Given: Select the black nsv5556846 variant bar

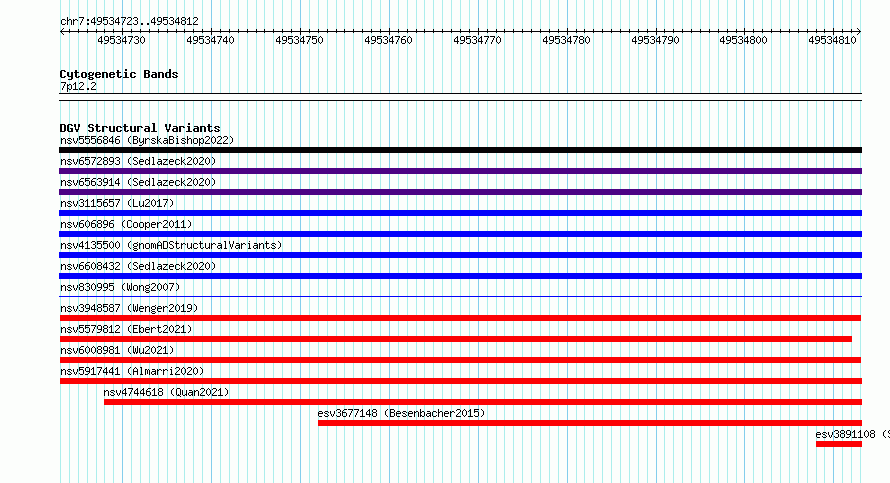Looking at the screenshot, I should tap(460, 150).
